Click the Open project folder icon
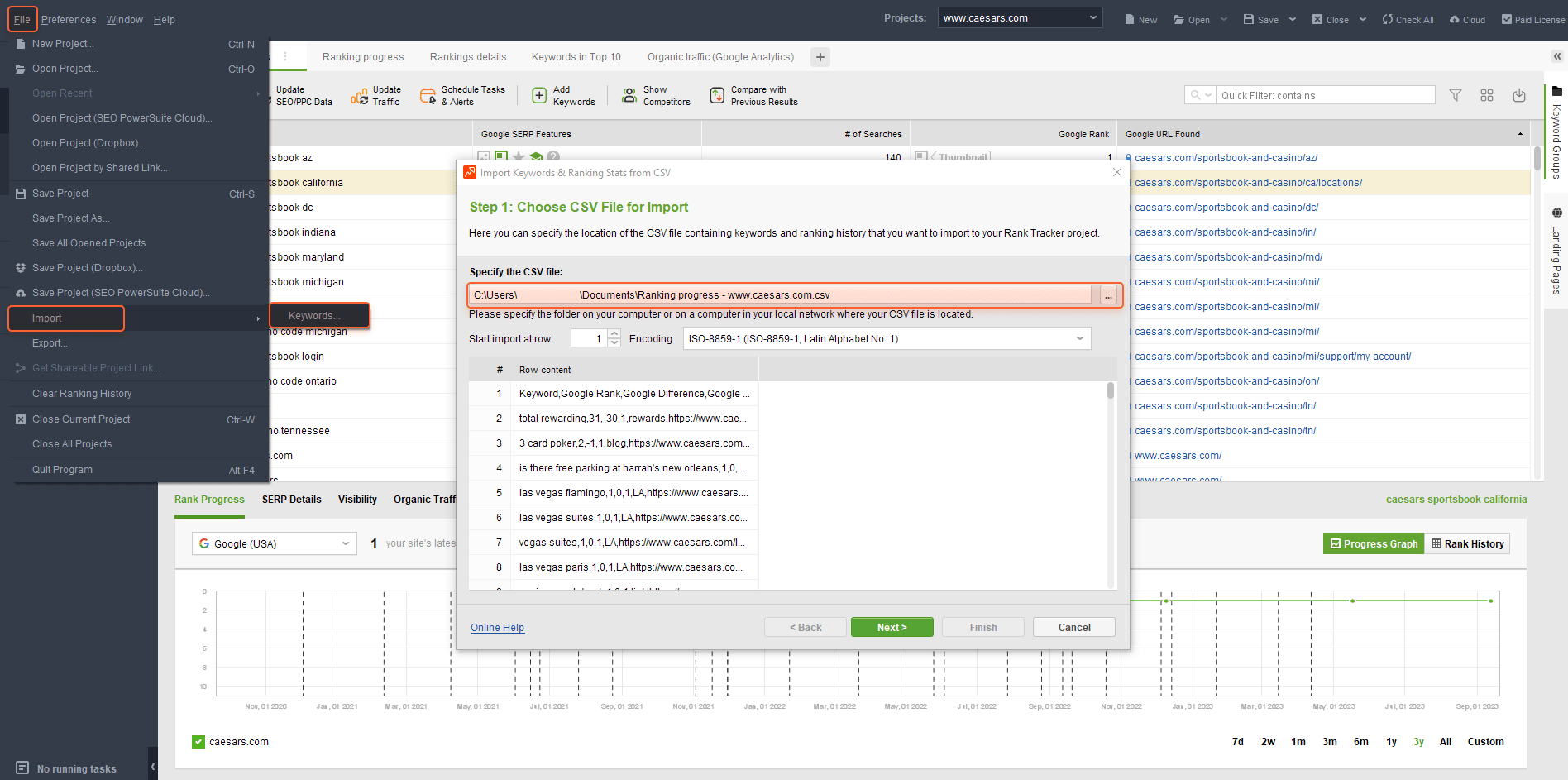 (x=1179, y=19)
